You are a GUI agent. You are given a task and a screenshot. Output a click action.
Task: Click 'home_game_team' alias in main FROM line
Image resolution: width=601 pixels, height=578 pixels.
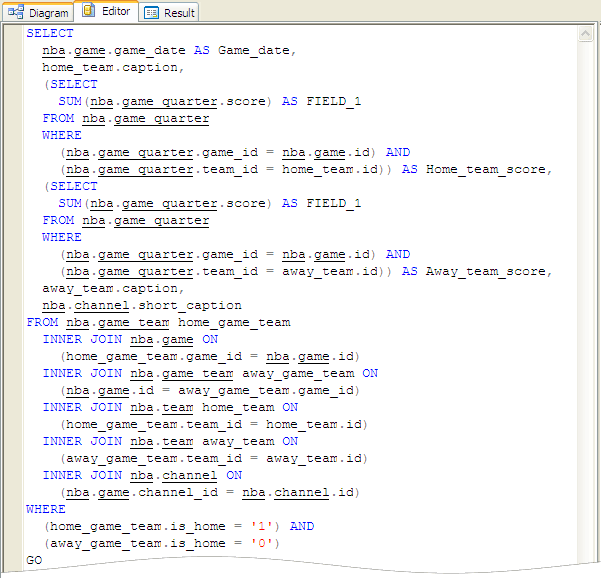coord(234,322)
